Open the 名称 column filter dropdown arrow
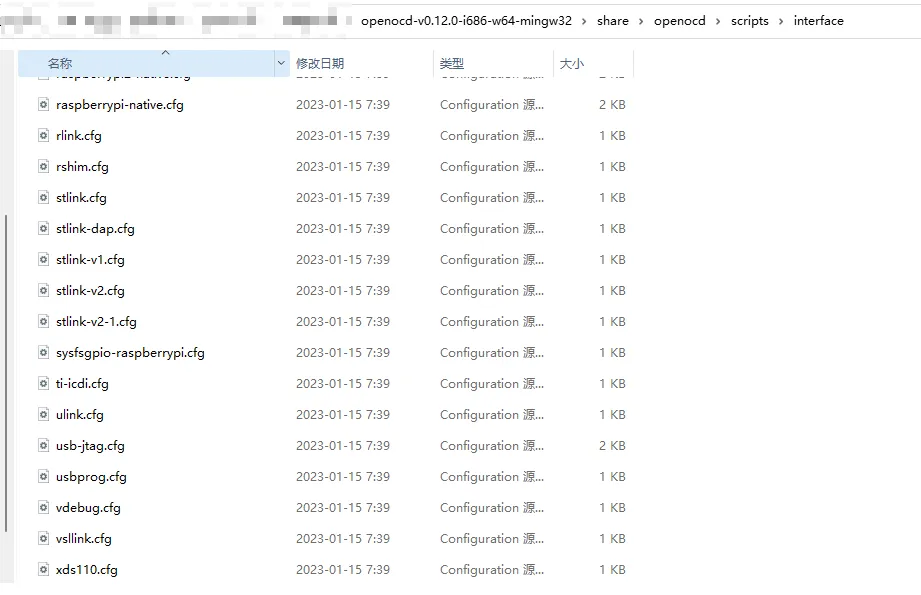 (280, 63)
